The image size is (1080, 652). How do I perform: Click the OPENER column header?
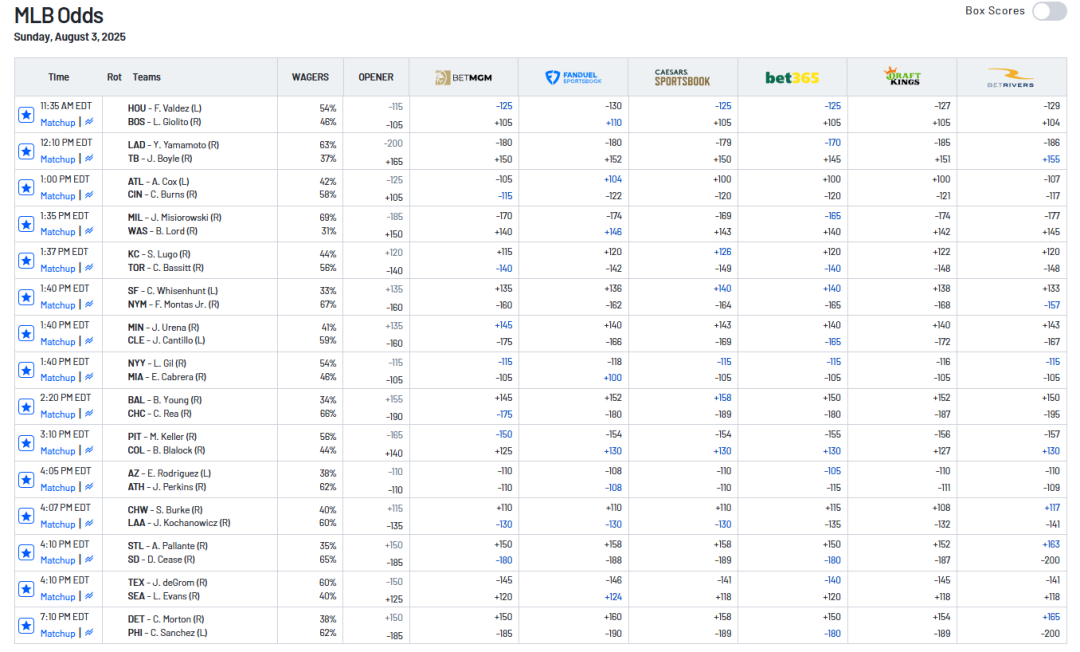tap(376, 77)
